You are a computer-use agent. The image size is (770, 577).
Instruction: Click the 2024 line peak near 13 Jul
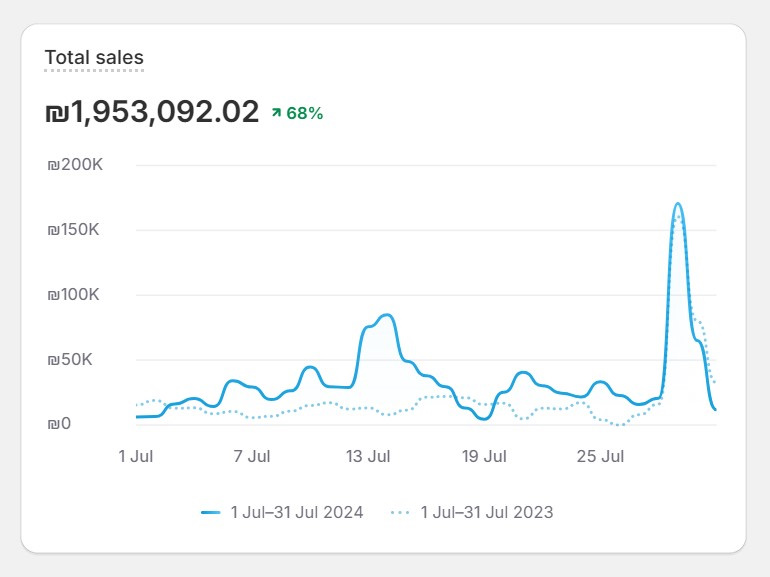coord(386,315)
